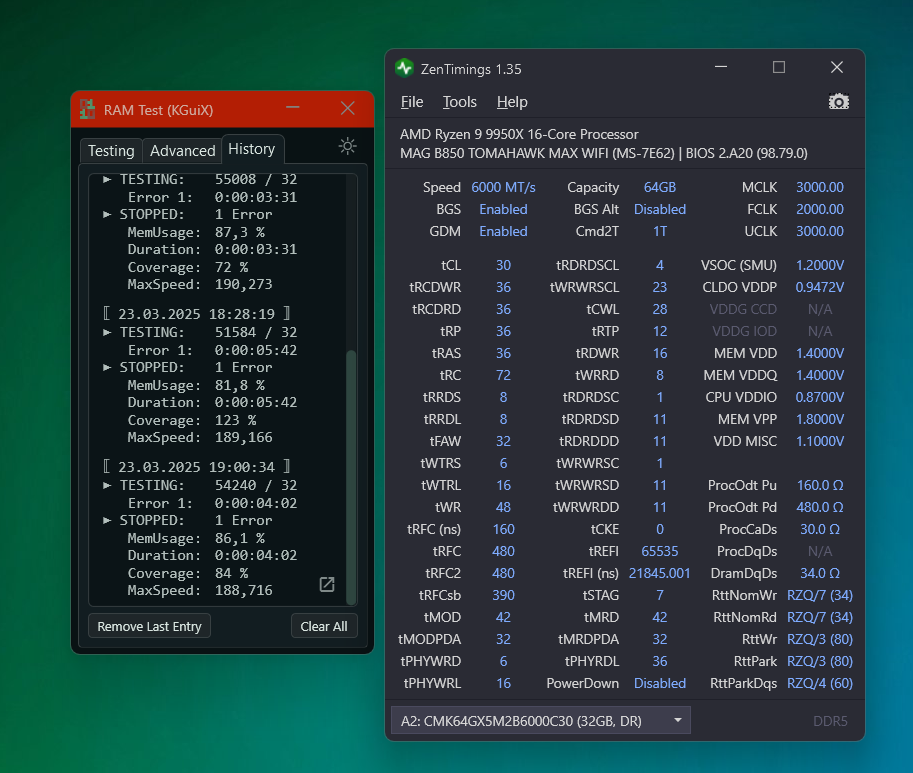Toggle the theme using the sun icon

point(346,145)
